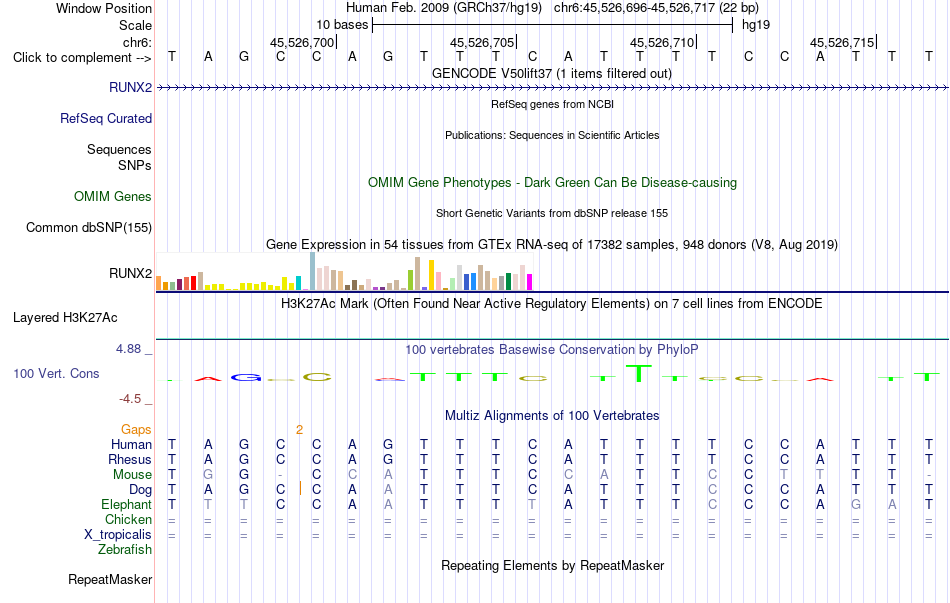Click 'Short Genetic Variants from dbSNP' title

(x=552, y=213)
